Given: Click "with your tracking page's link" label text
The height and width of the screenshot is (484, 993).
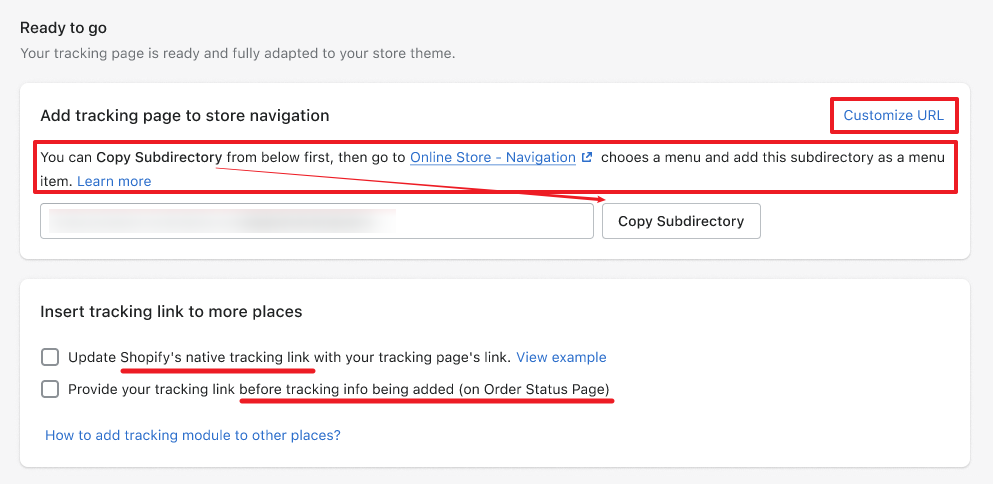Looking at the screenshot, I should pos(415,357).
